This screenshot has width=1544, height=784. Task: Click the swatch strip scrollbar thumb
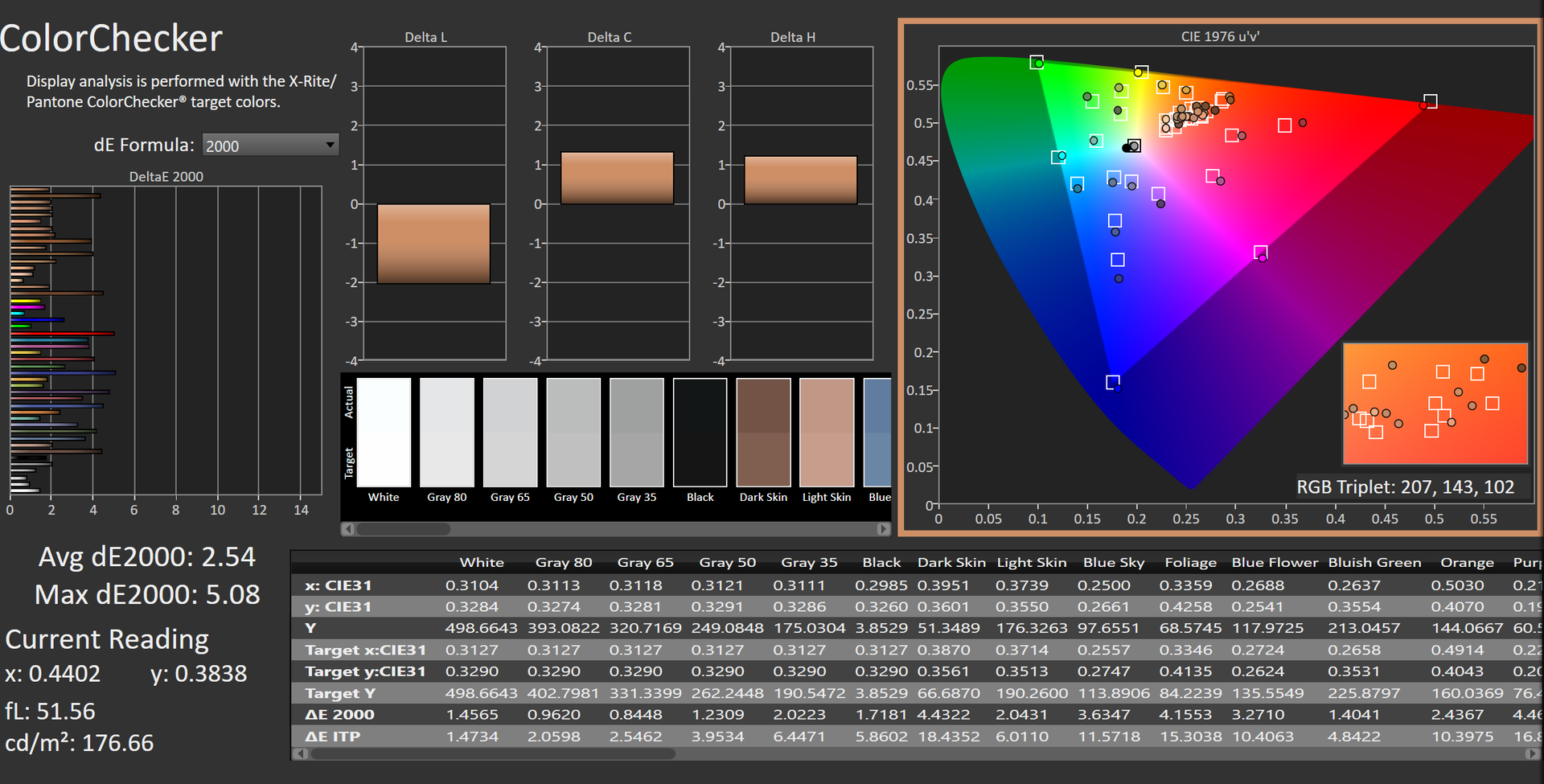coord(403,529)
